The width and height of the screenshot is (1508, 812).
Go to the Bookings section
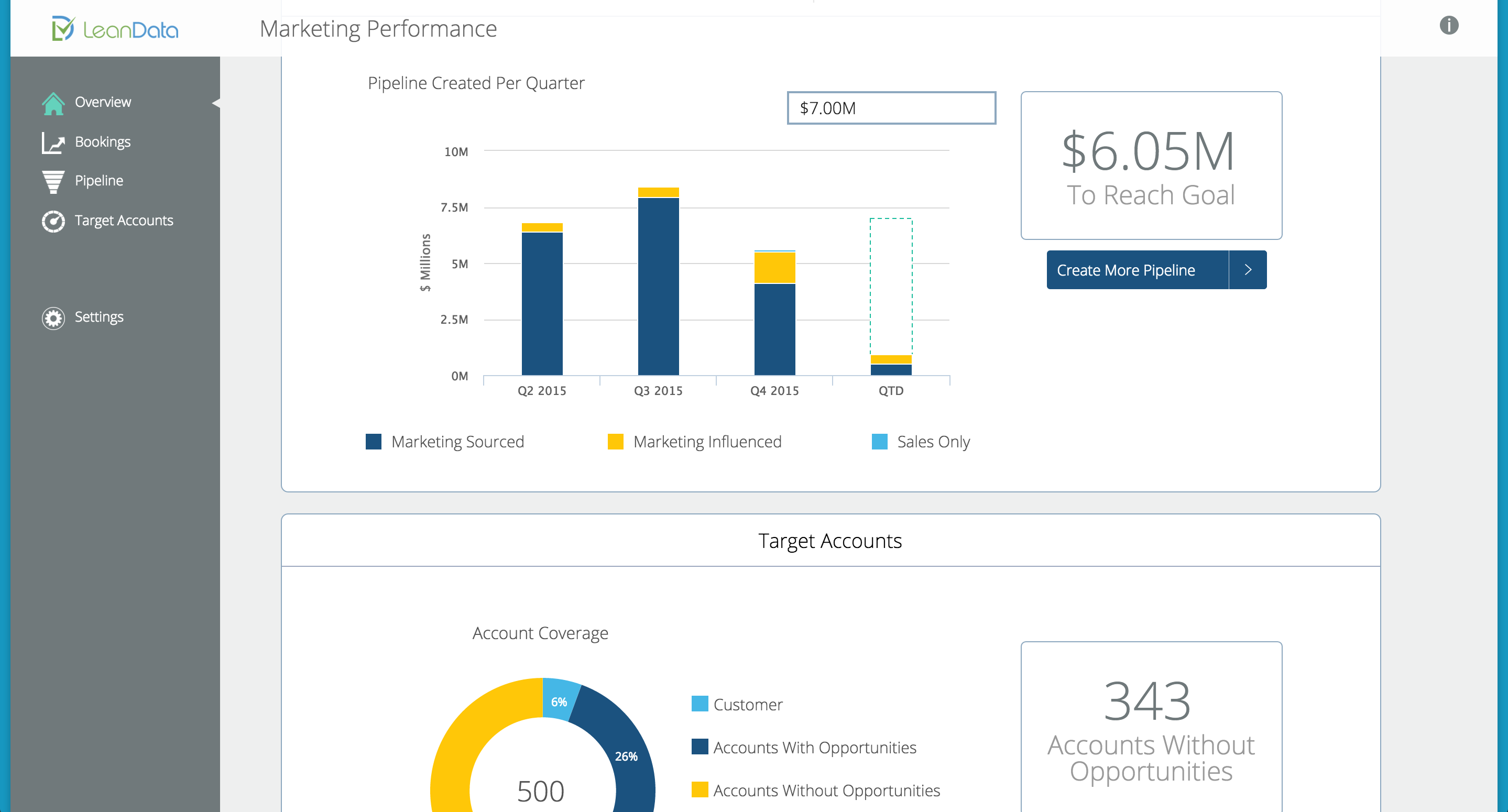pyautogui.click(x=103, y=142)
